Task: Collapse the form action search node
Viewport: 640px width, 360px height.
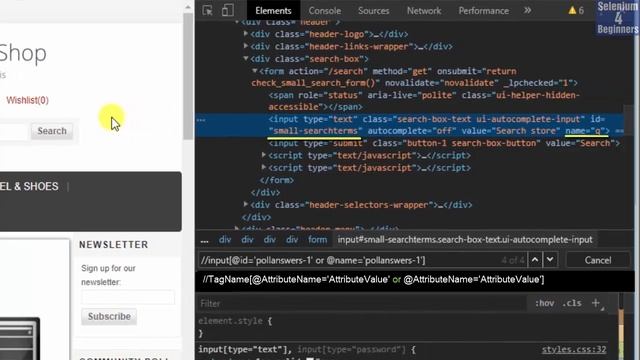Action: click(x=255, y=71)
